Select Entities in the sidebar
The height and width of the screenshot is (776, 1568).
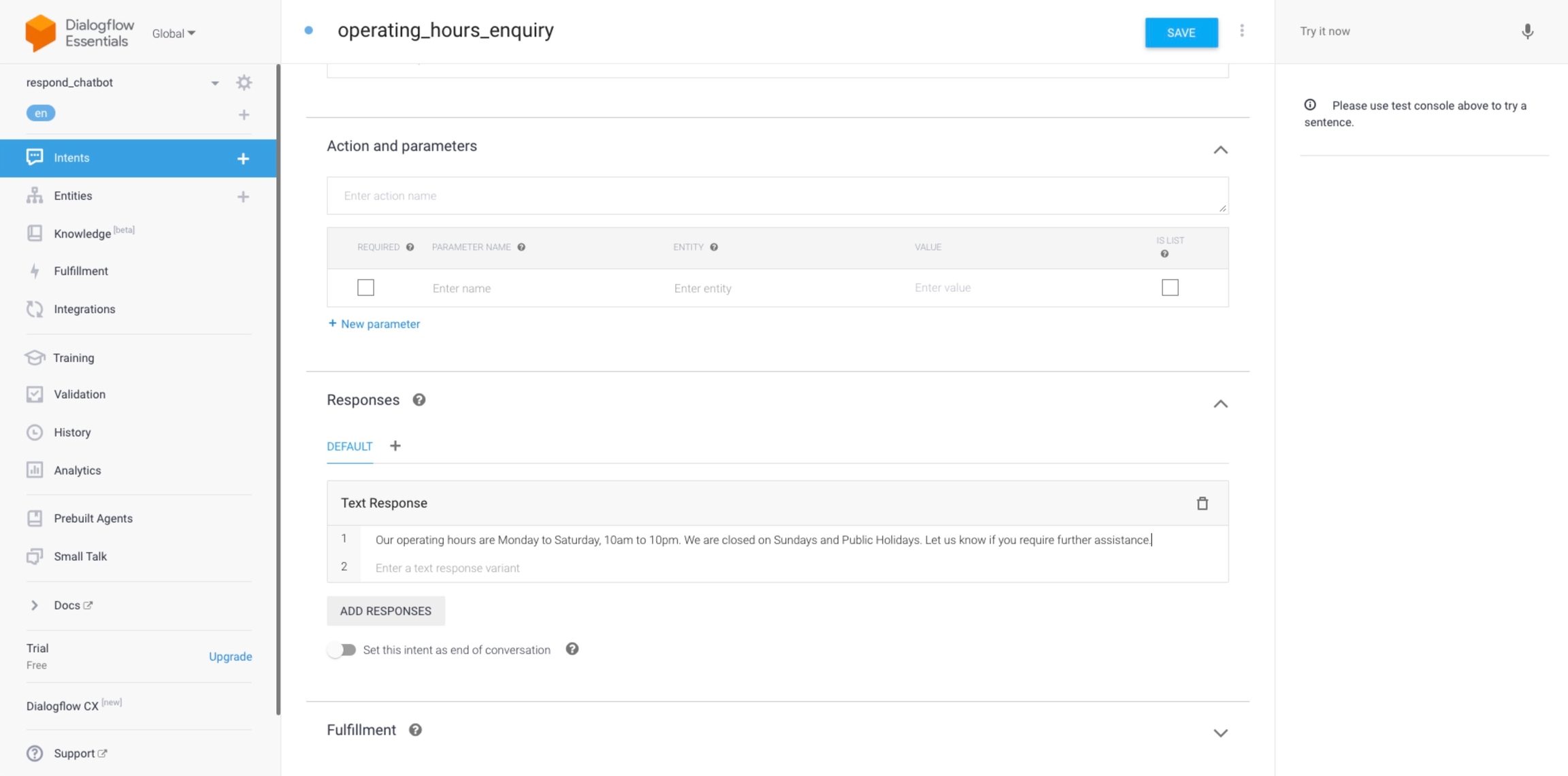click(73, 195)
